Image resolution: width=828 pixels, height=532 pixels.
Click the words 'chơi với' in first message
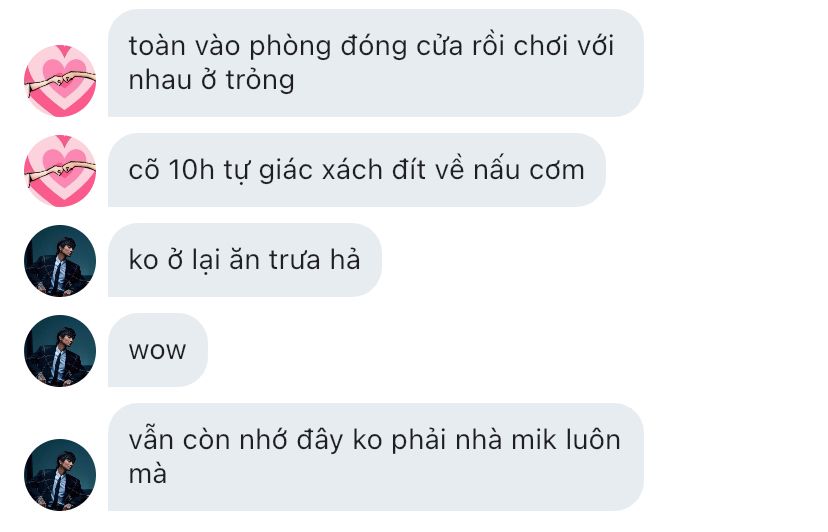[563, 46]
